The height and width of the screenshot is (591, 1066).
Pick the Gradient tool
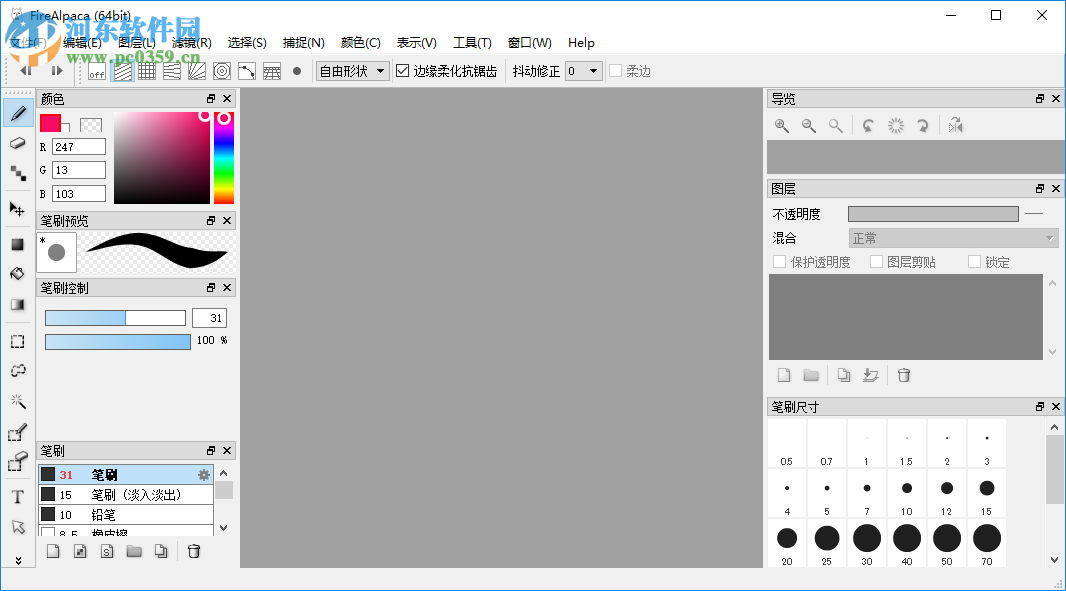[17, 303]
